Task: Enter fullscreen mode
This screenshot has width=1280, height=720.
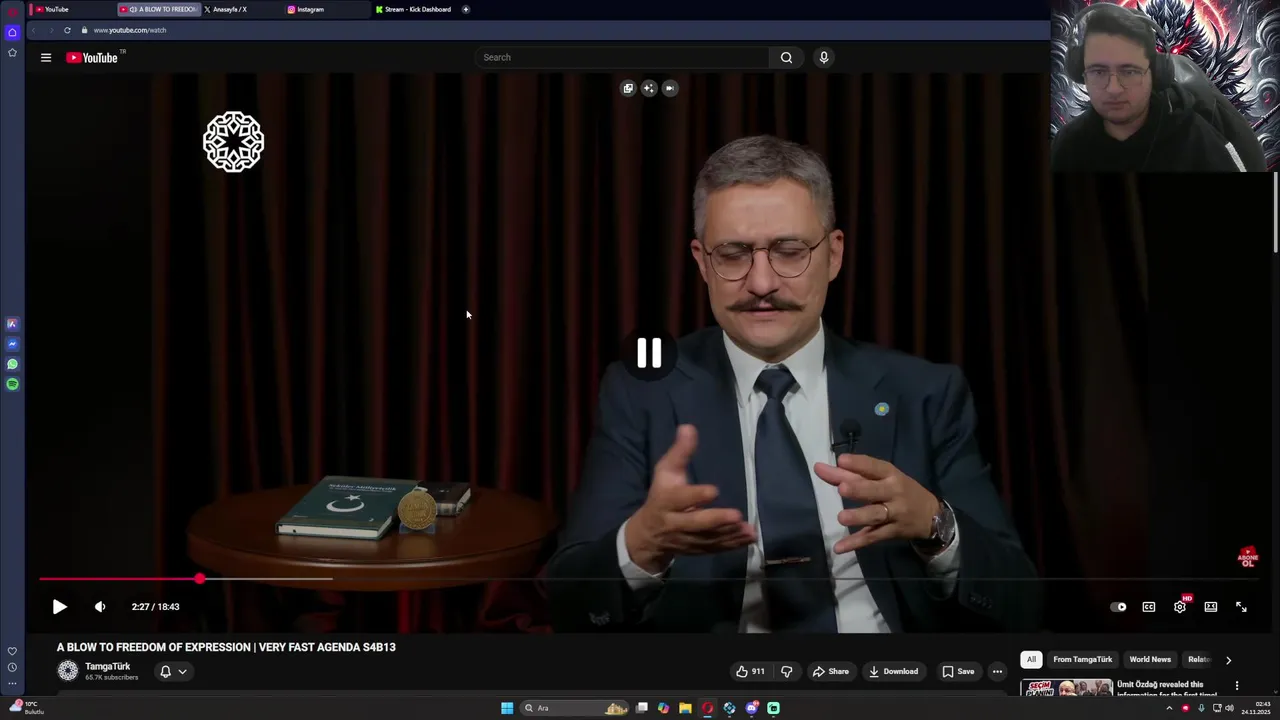Action: [x=1241, y=607]
